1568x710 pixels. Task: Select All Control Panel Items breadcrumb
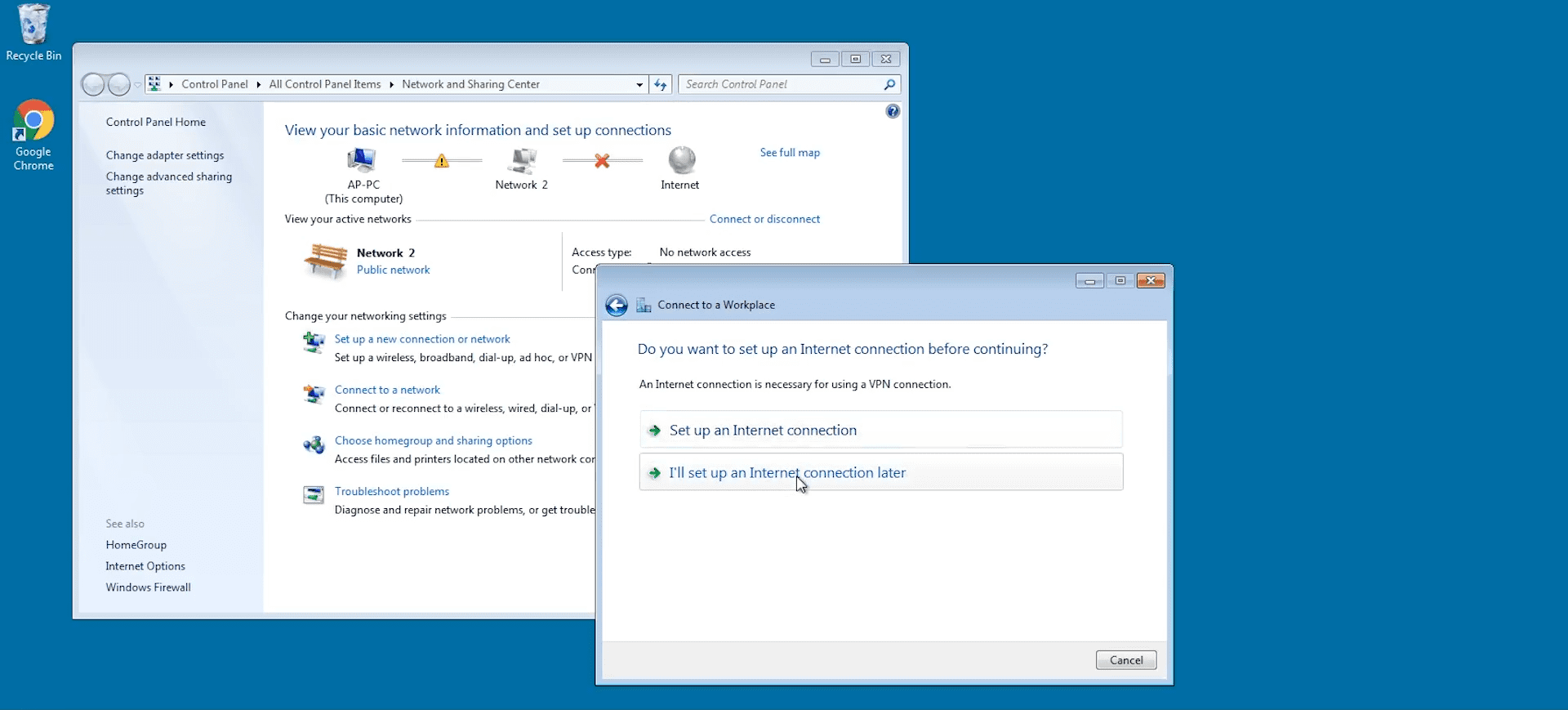coord(325,84)
